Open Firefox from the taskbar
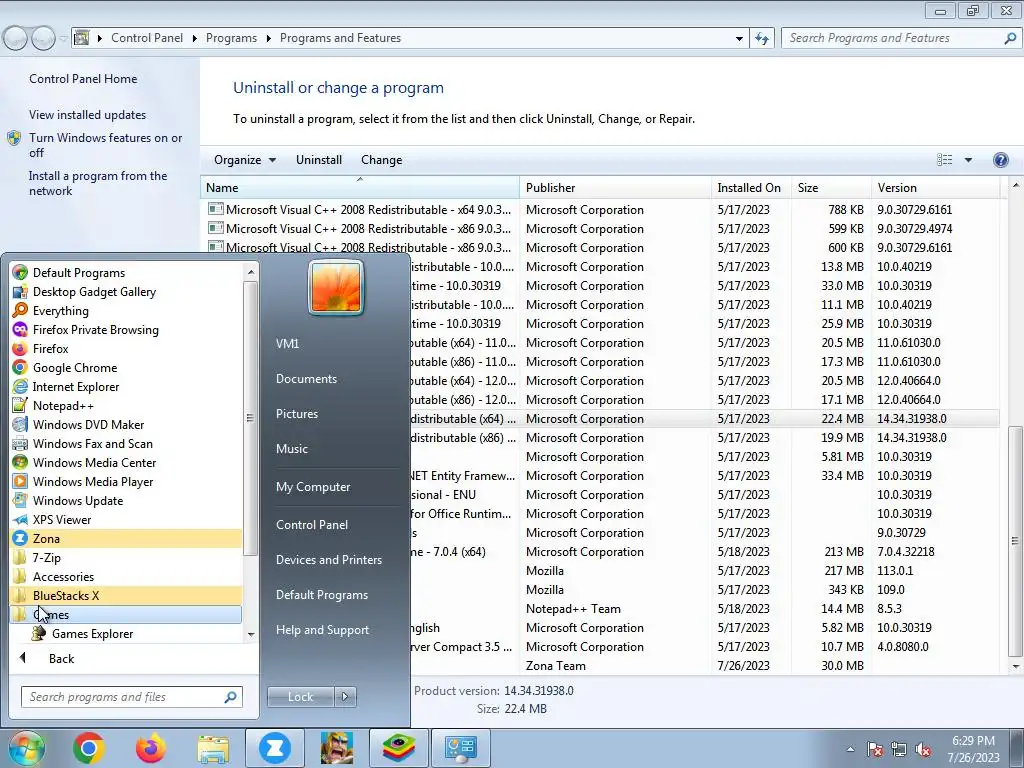The image size is (1024, 768). click(151, 748)
